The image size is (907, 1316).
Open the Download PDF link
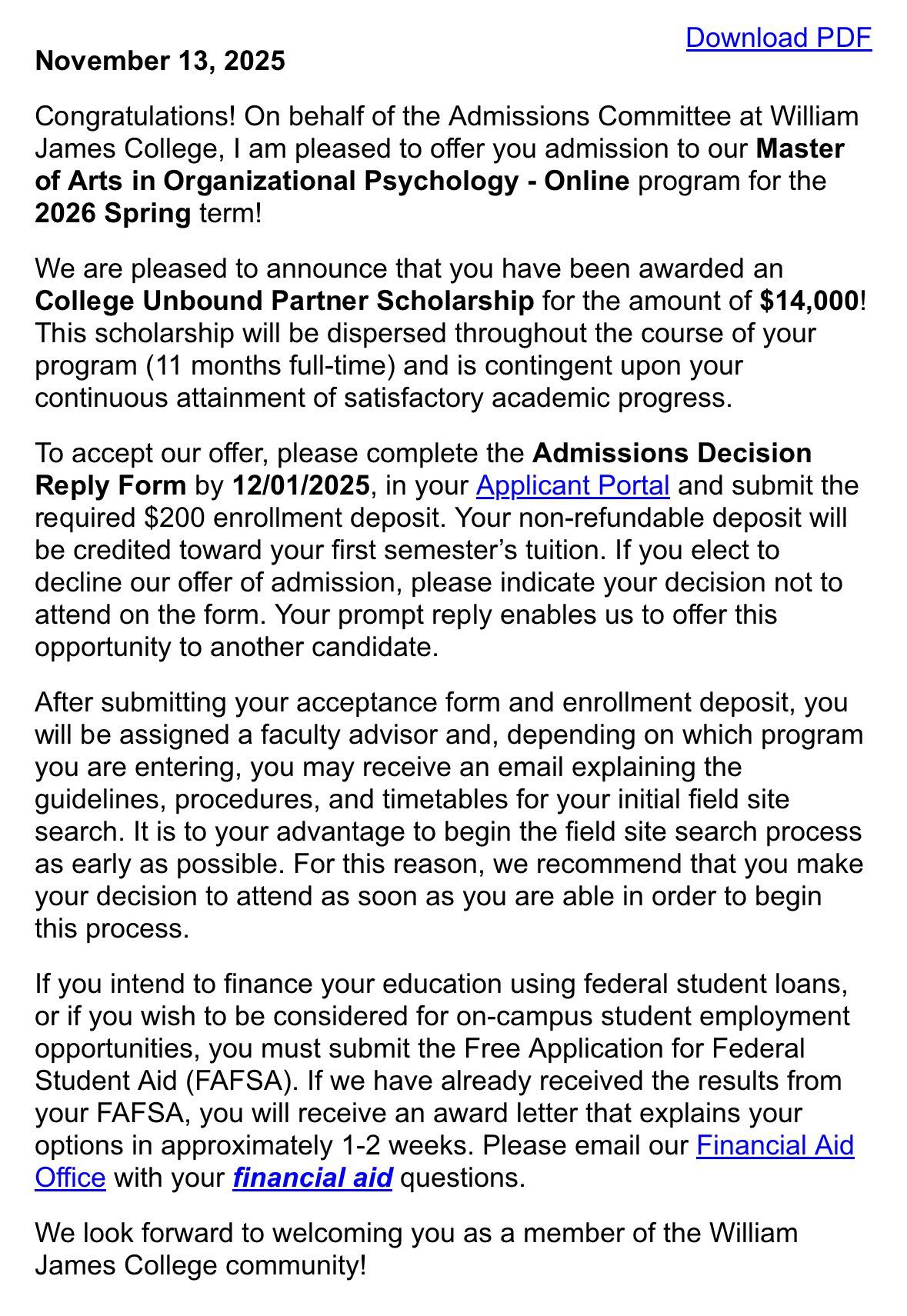779,38
